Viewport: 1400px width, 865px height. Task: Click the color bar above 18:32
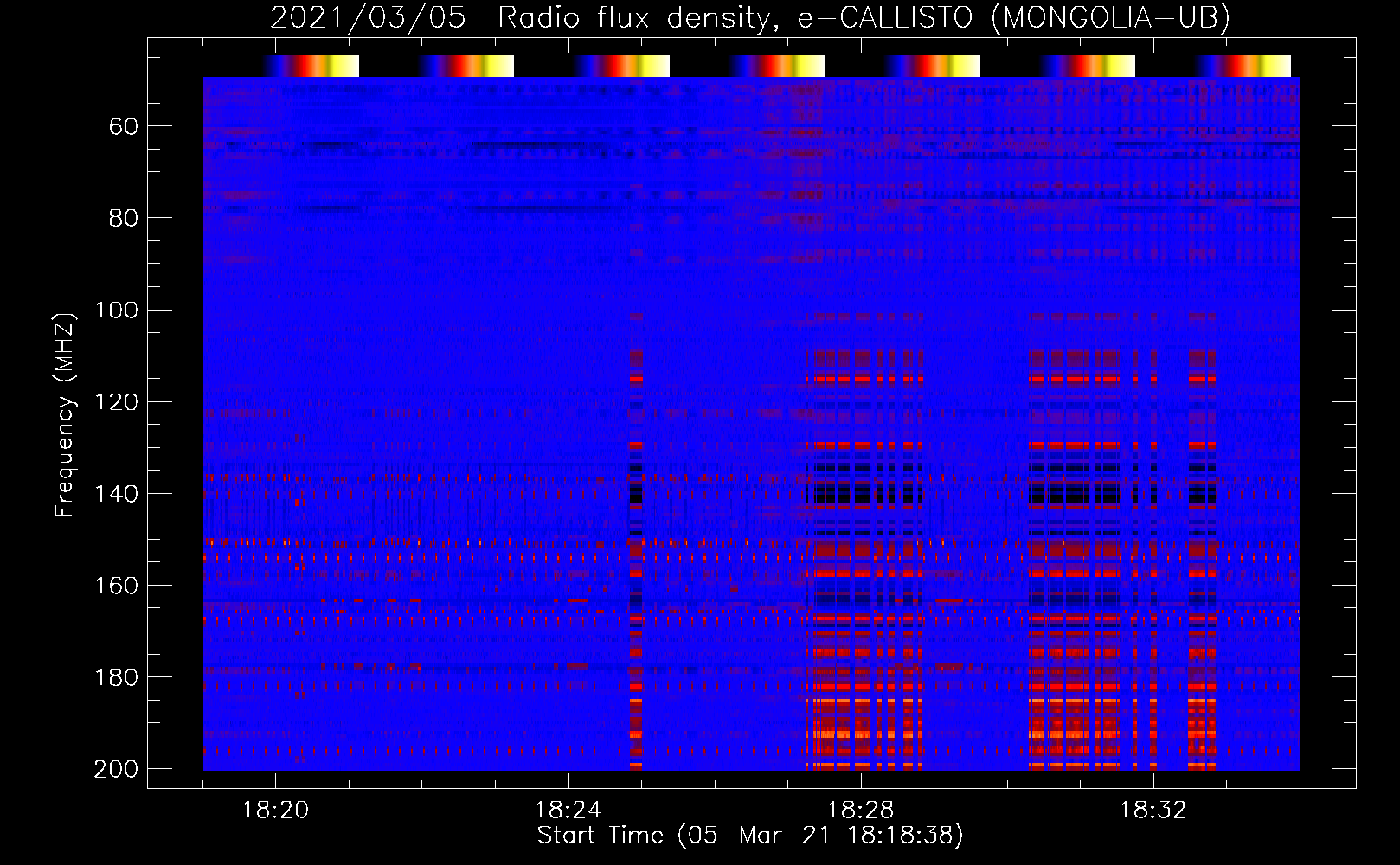click(1088, 66)
